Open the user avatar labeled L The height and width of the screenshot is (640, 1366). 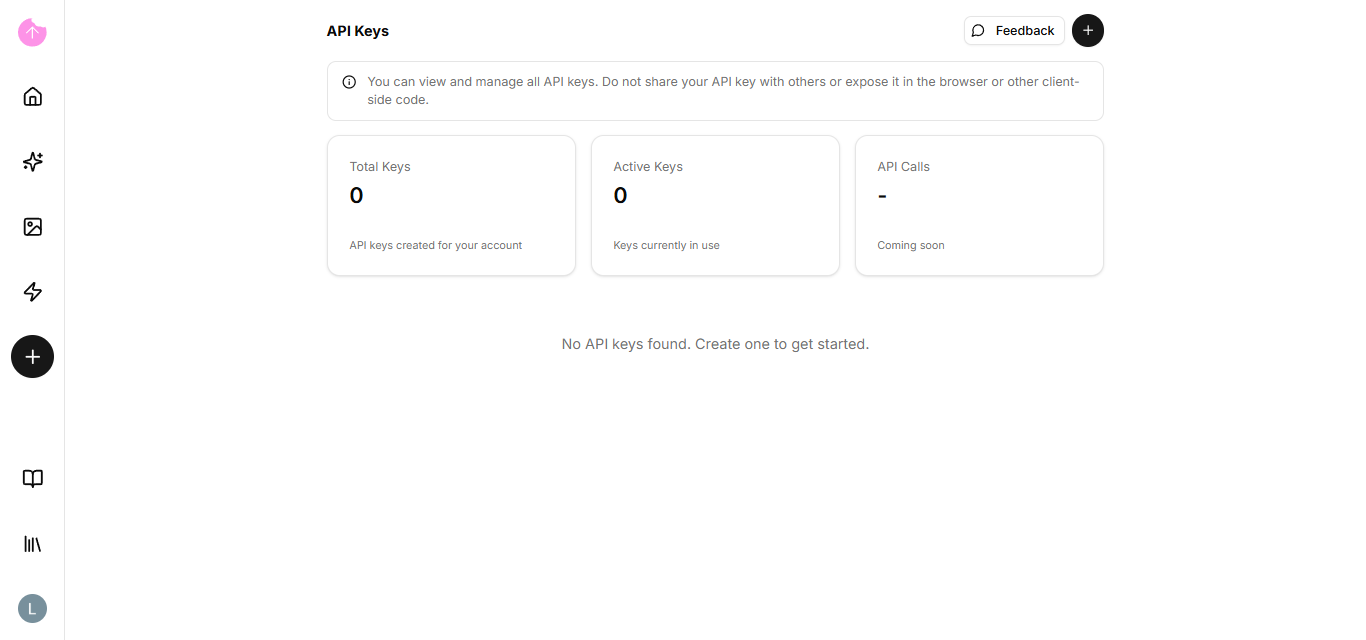coord(32,609)
